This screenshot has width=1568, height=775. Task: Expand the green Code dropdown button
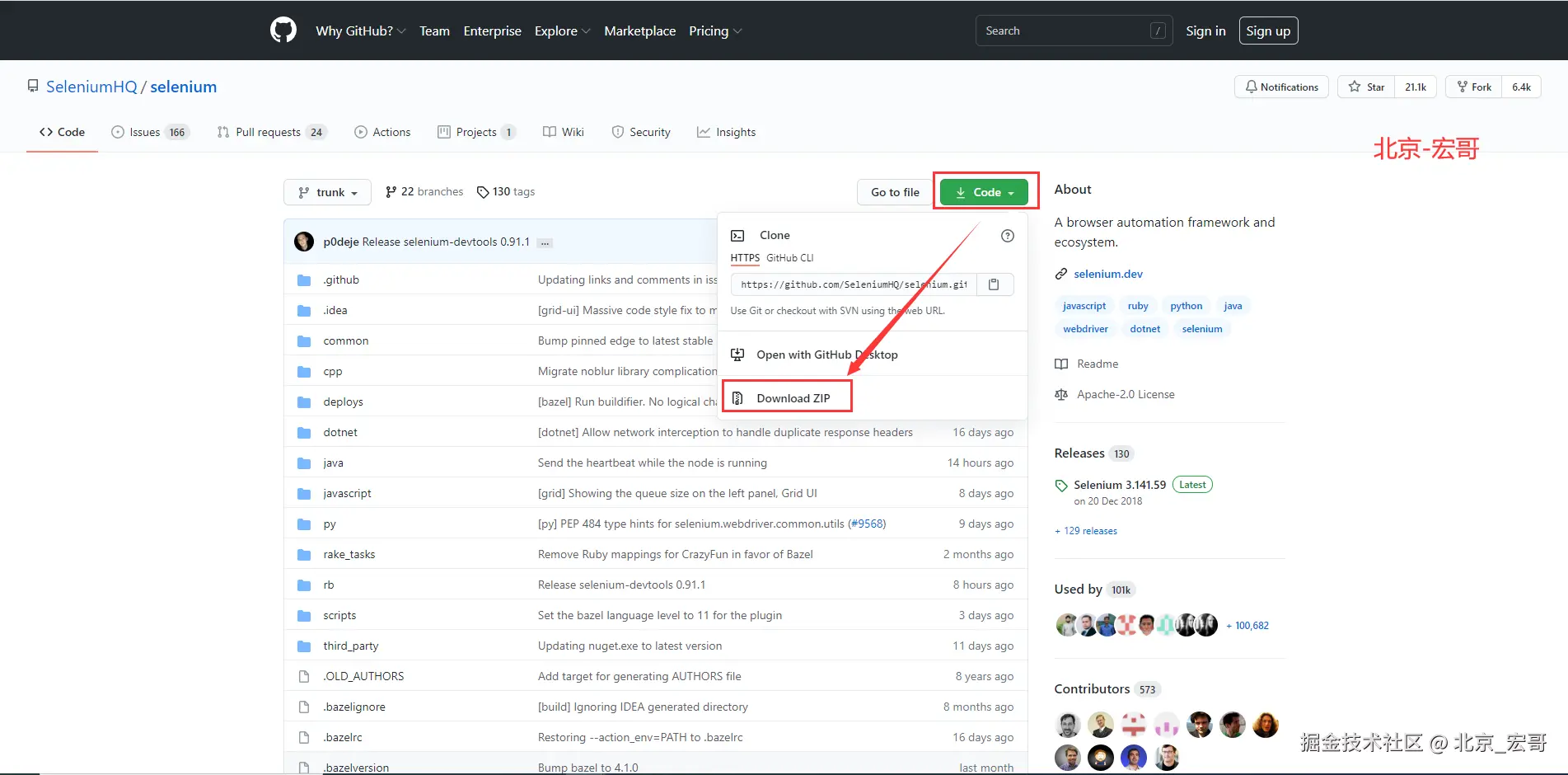click(984, 192)
